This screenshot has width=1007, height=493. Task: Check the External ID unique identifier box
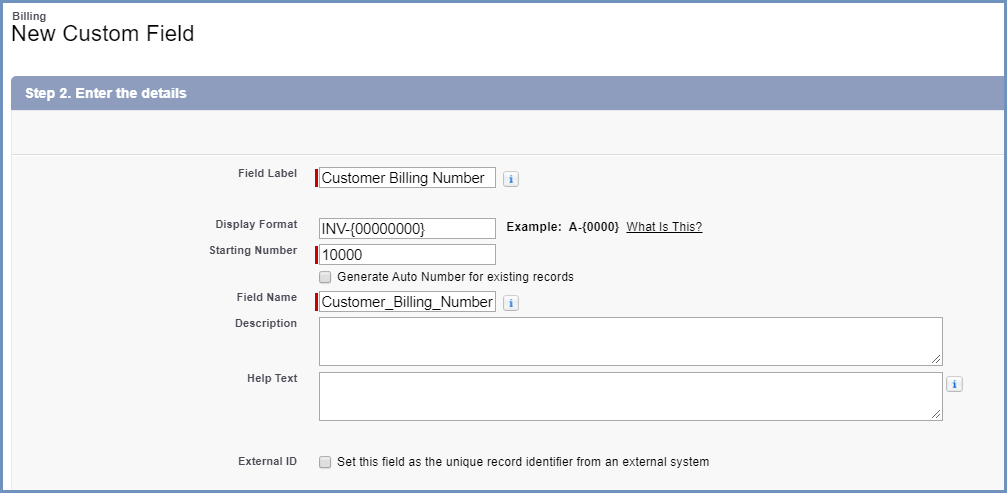coord(325,462)
